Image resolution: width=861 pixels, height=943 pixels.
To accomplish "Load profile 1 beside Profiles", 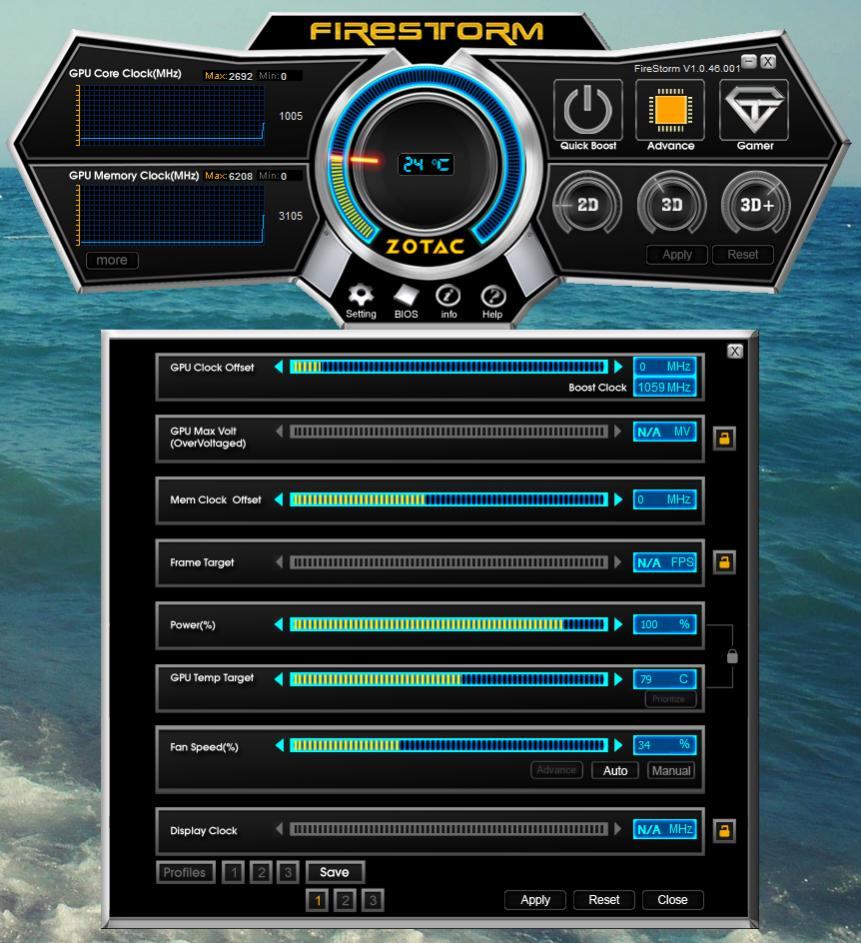I will pyautogui.click(x=233, y=872).
